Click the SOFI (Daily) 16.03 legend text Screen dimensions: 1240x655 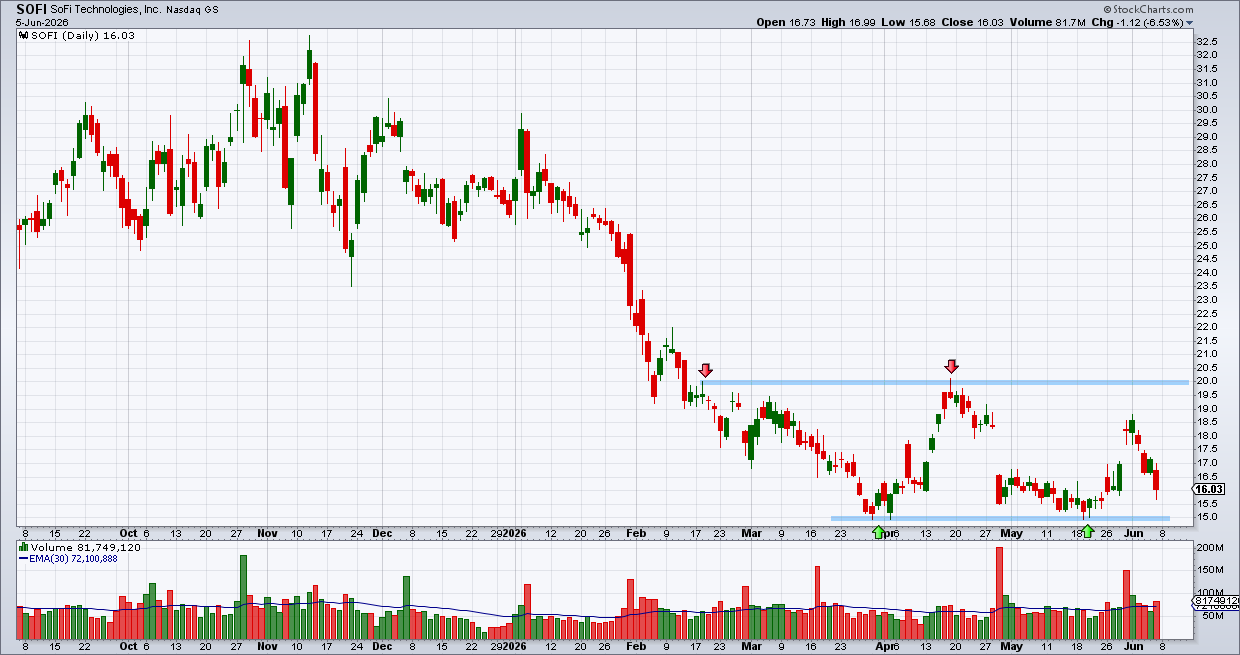[82, 35]
